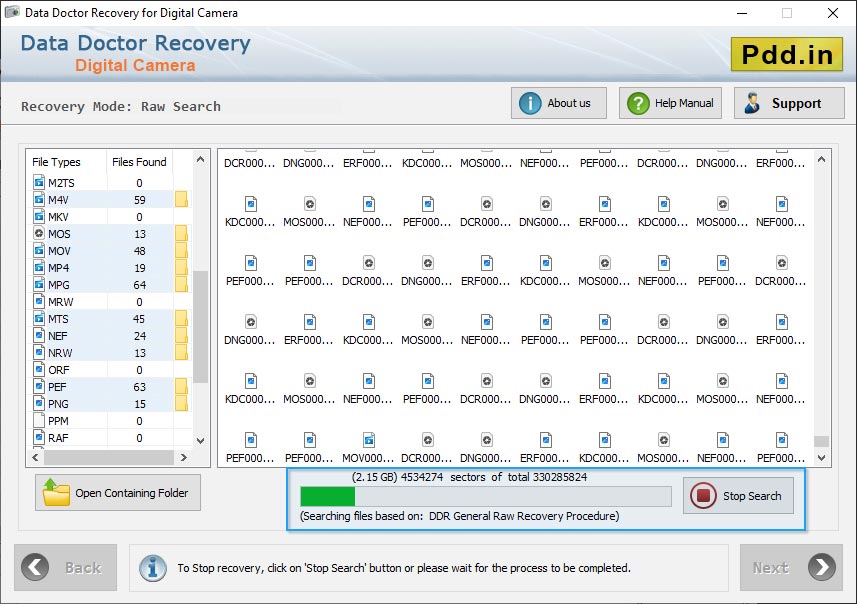Click file types list down arrow
The image size is (857, 604).
201,440
